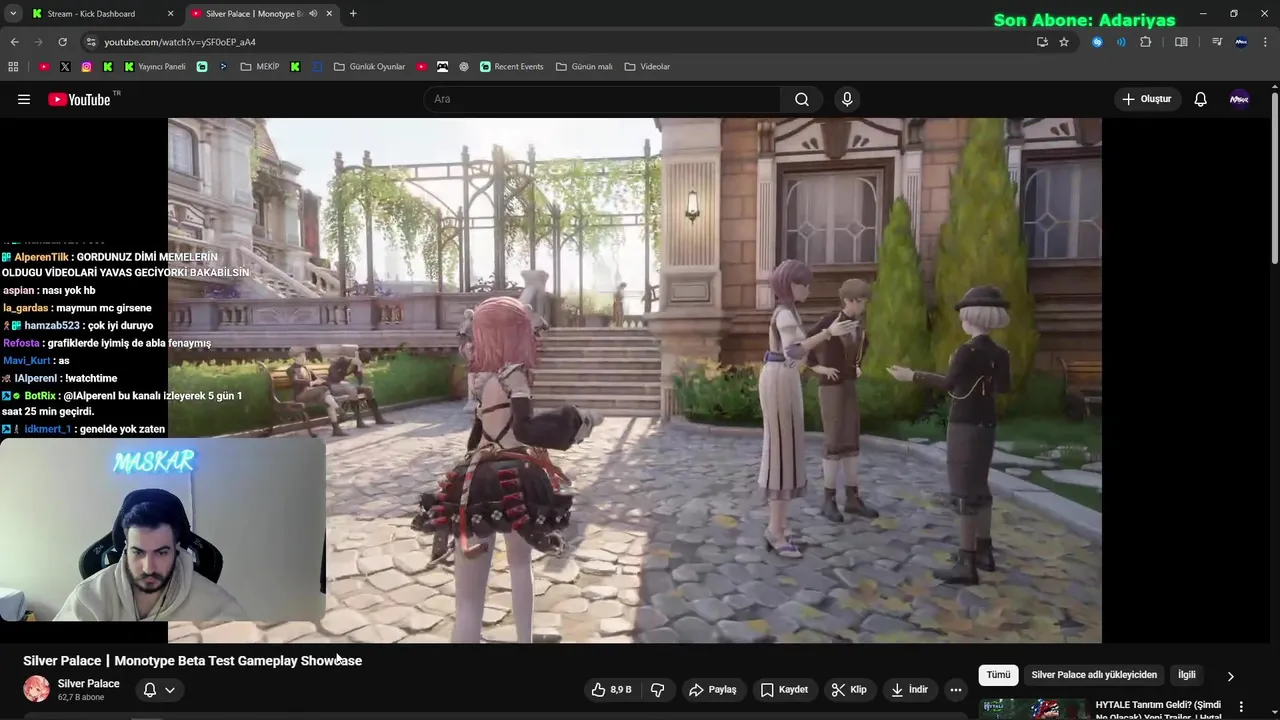Open the YouTube account avatar menu

click(x=1239, y=99)
